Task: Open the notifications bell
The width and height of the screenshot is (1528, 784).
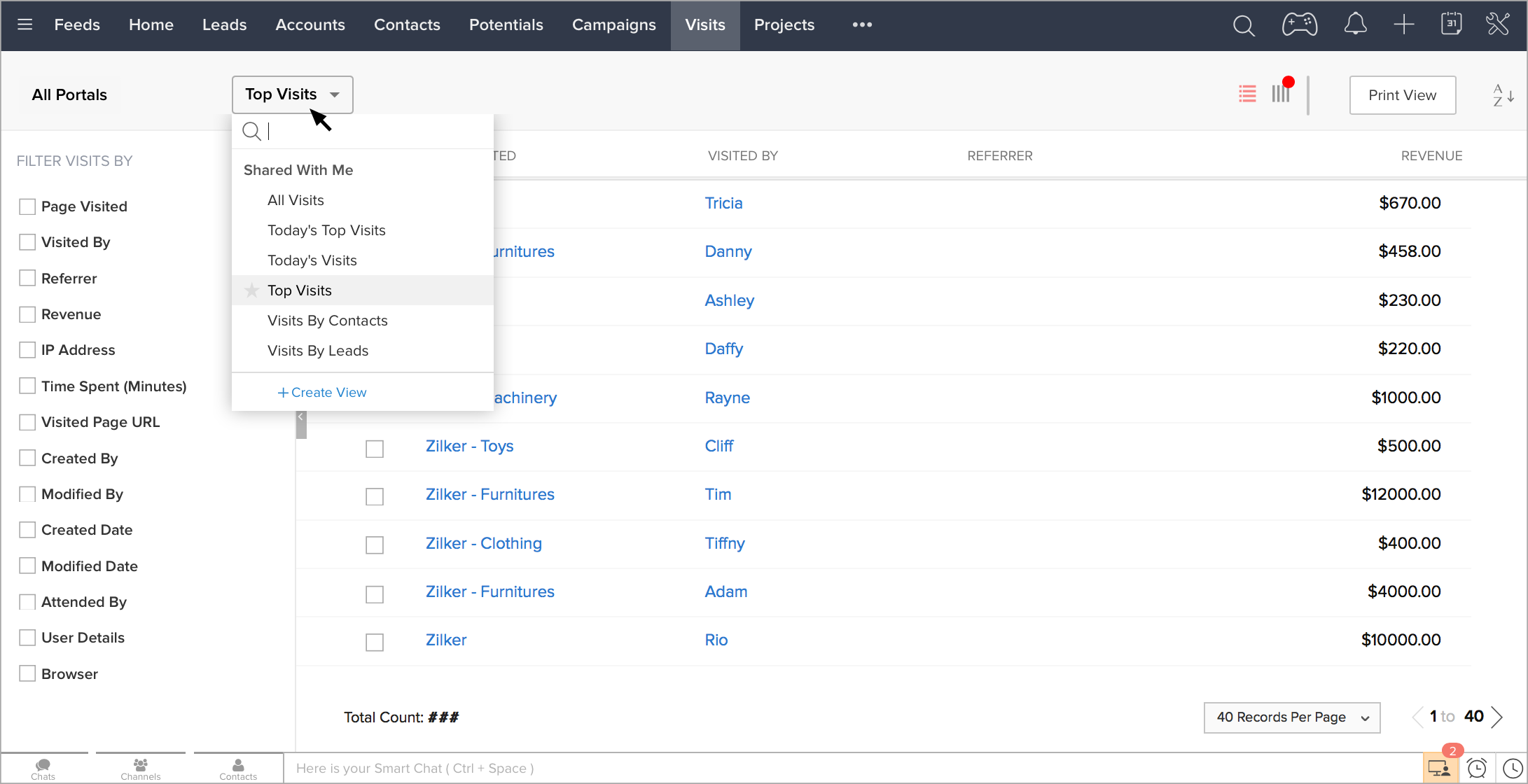Action: point(1355,24)
